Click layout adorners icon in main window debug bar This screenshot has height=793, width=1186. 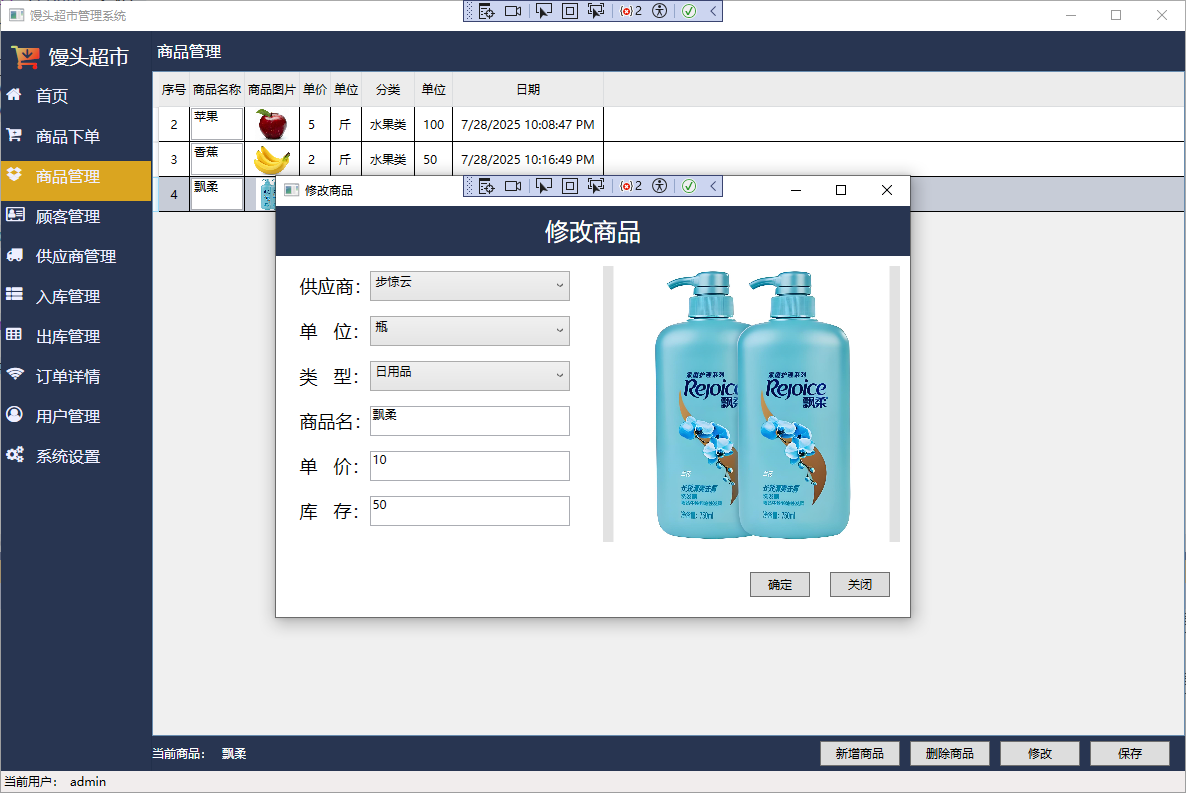pos(570,11)
